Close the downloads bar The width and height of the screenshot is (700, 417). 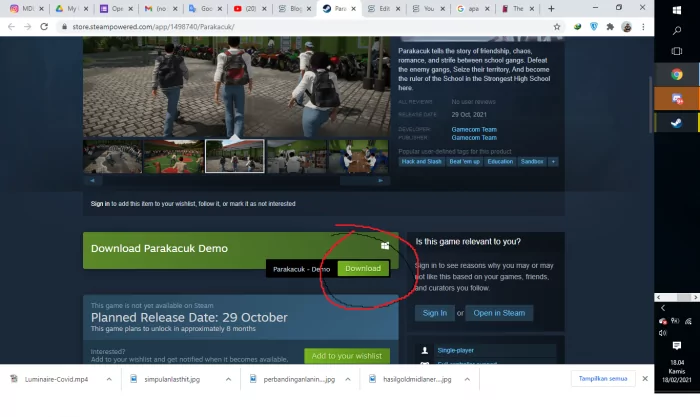[x=645, y=379]
